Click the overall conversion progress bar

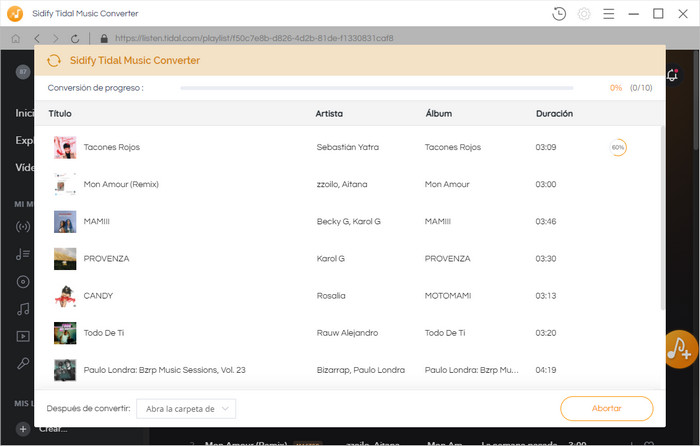click(x=377, y=88)
